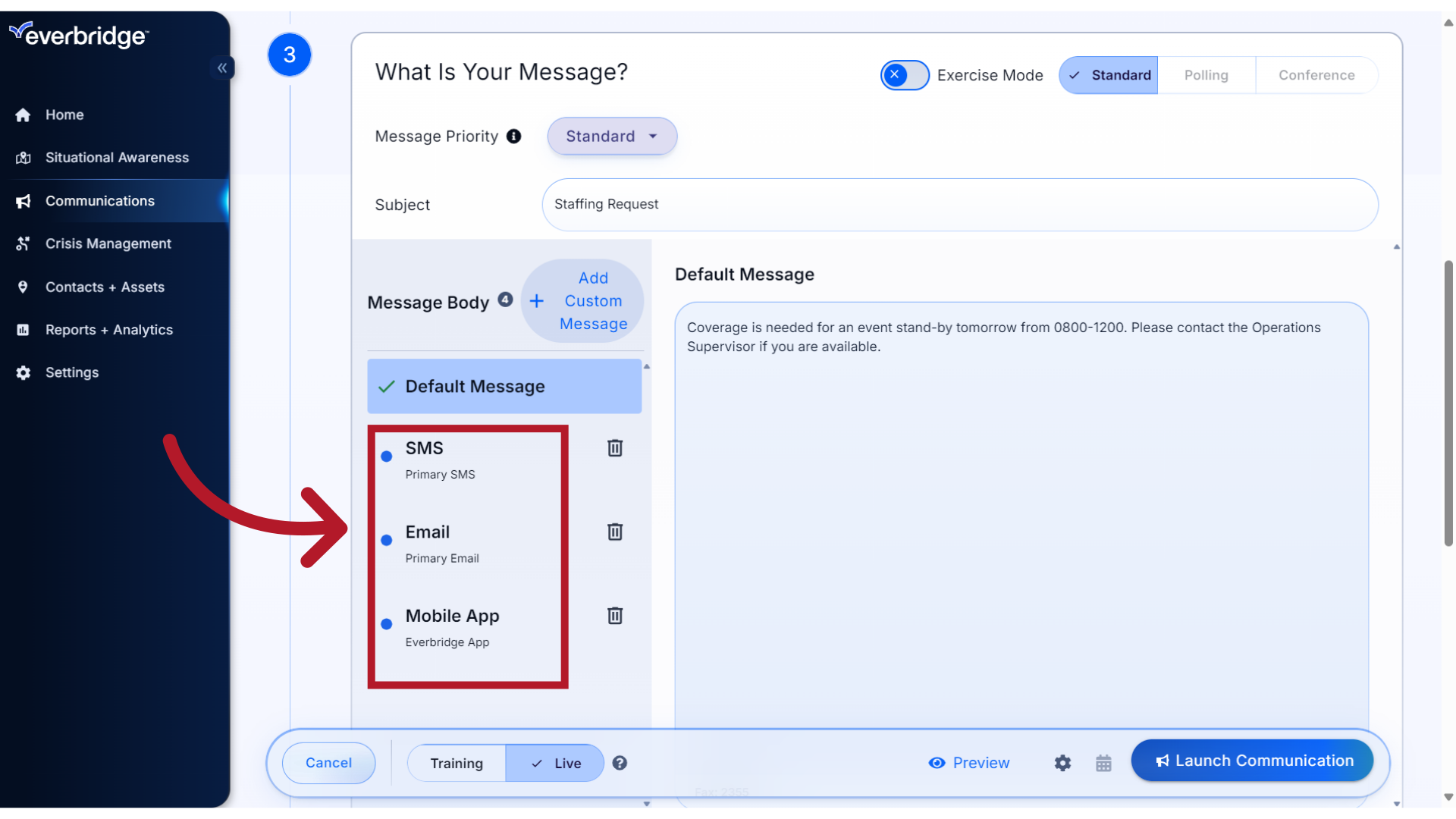Delete the SMS message using its trash icon
This screenshot has width=1456, height=819.
(614, 448)
